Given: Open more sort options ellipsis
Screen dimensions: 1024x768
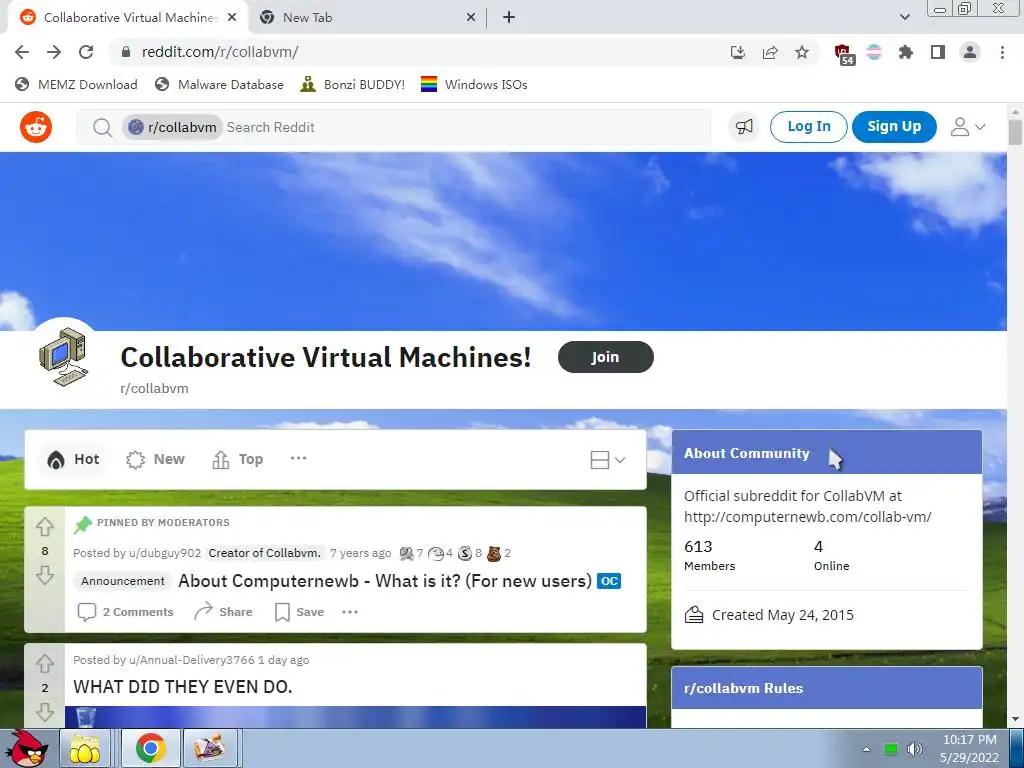Looking at the screenshot, I should 298,458.
